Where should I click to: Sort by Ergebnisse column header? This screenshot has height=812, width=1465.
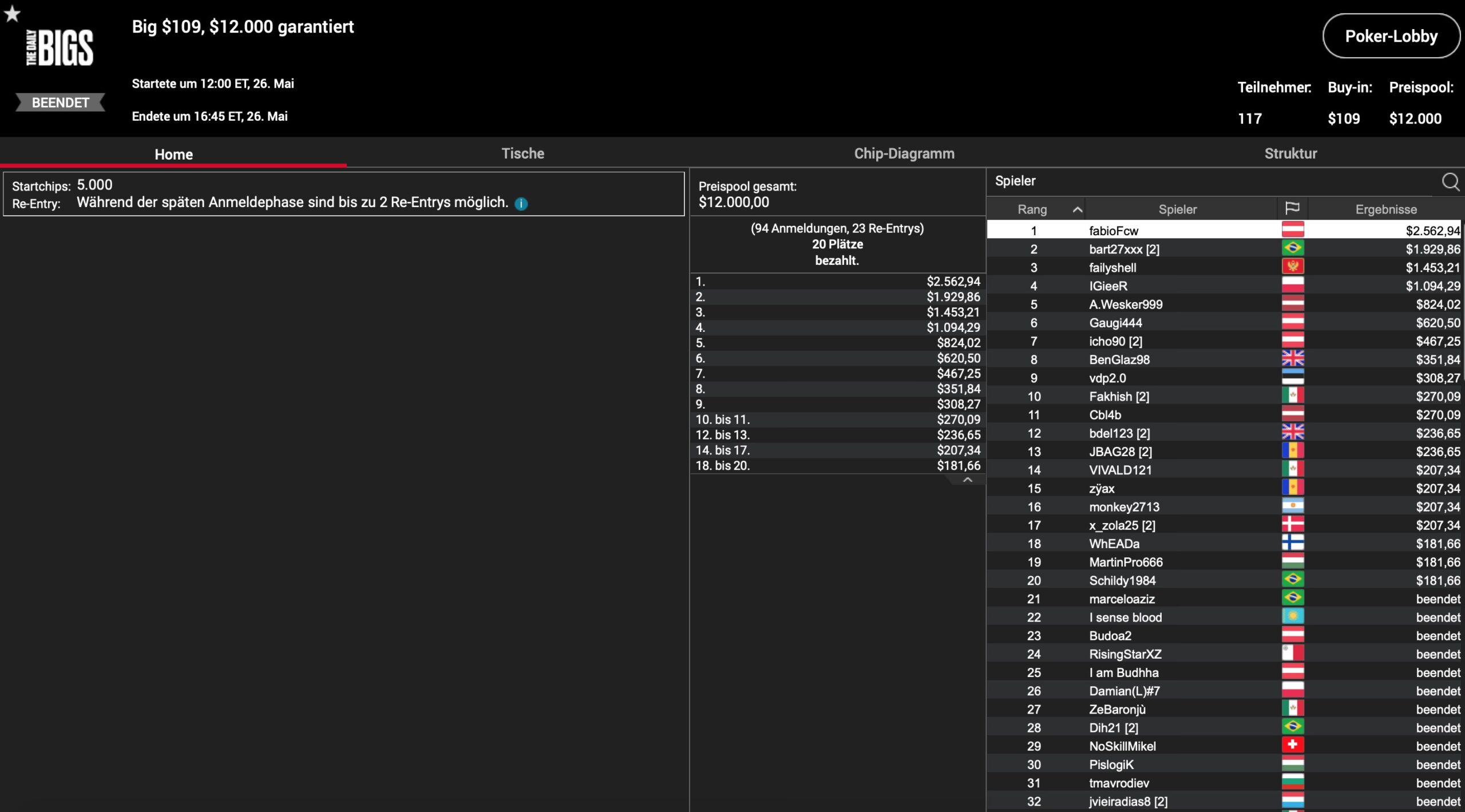[x=1385, y=209]
